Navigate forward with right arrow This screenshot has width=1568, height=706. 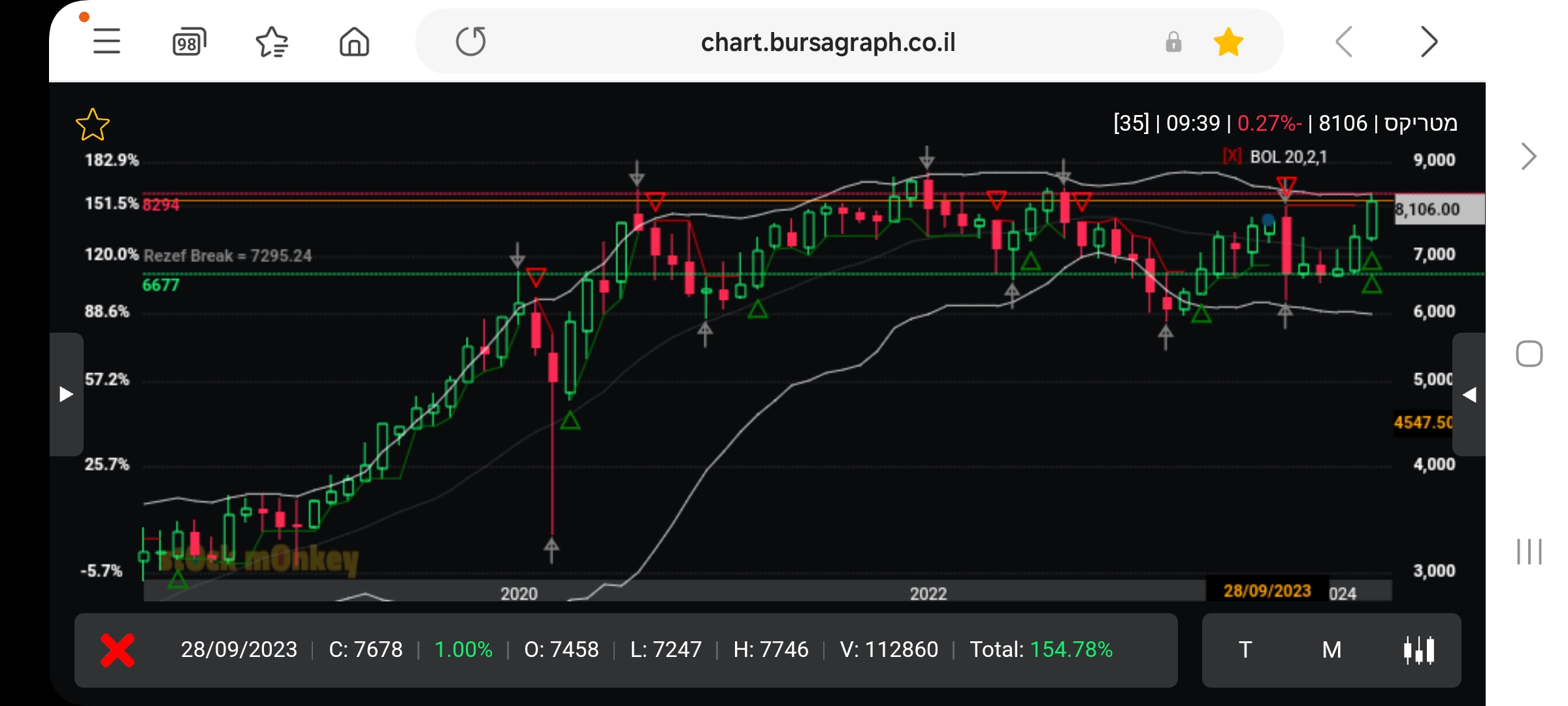(x=1429, y=42)
